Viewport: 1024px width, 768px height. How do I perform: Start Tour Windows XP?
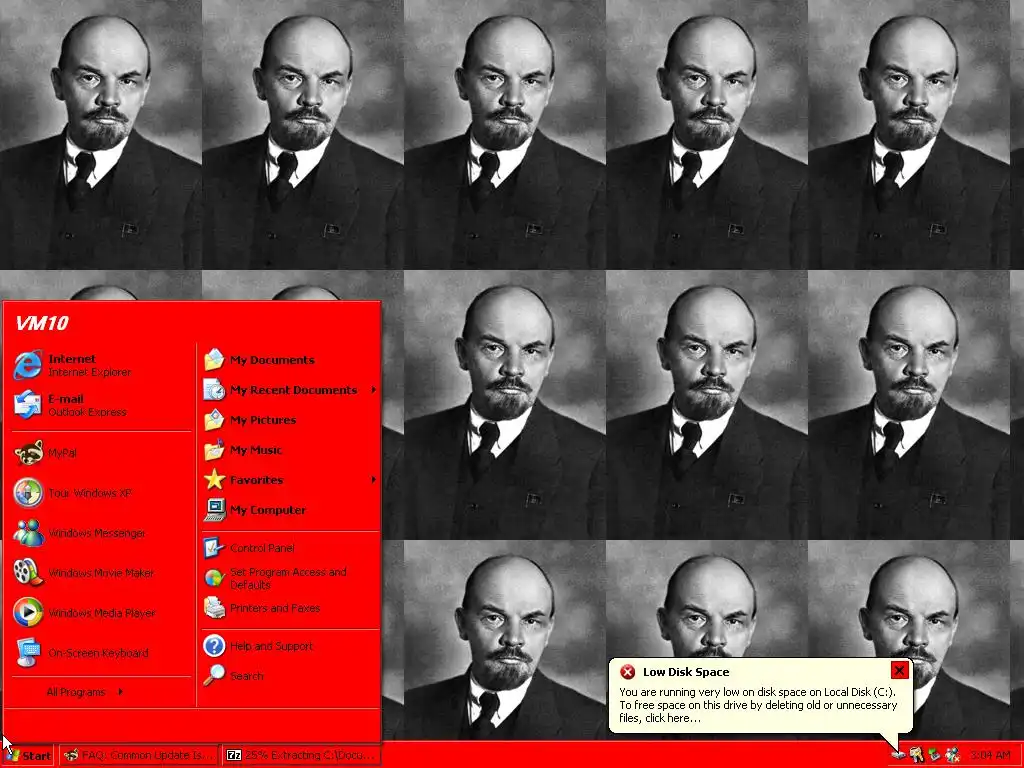[x=101, y=492]
